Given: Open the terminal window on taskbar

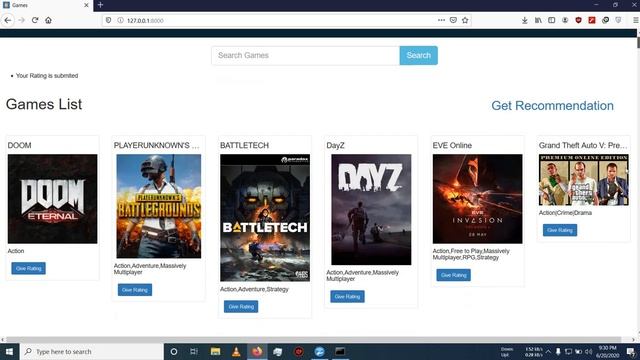Looking at the screenshot, I should tap(340, 351).
